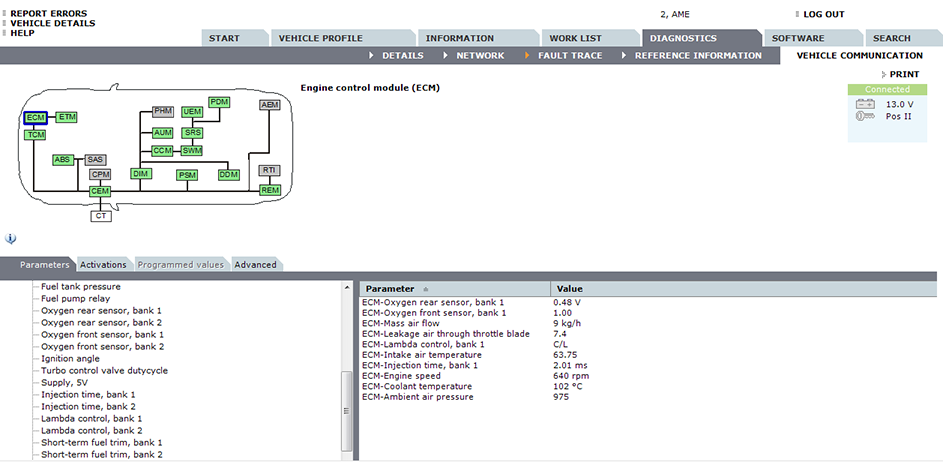Click the ignition key position icon
943x462 pixels.
865,117
